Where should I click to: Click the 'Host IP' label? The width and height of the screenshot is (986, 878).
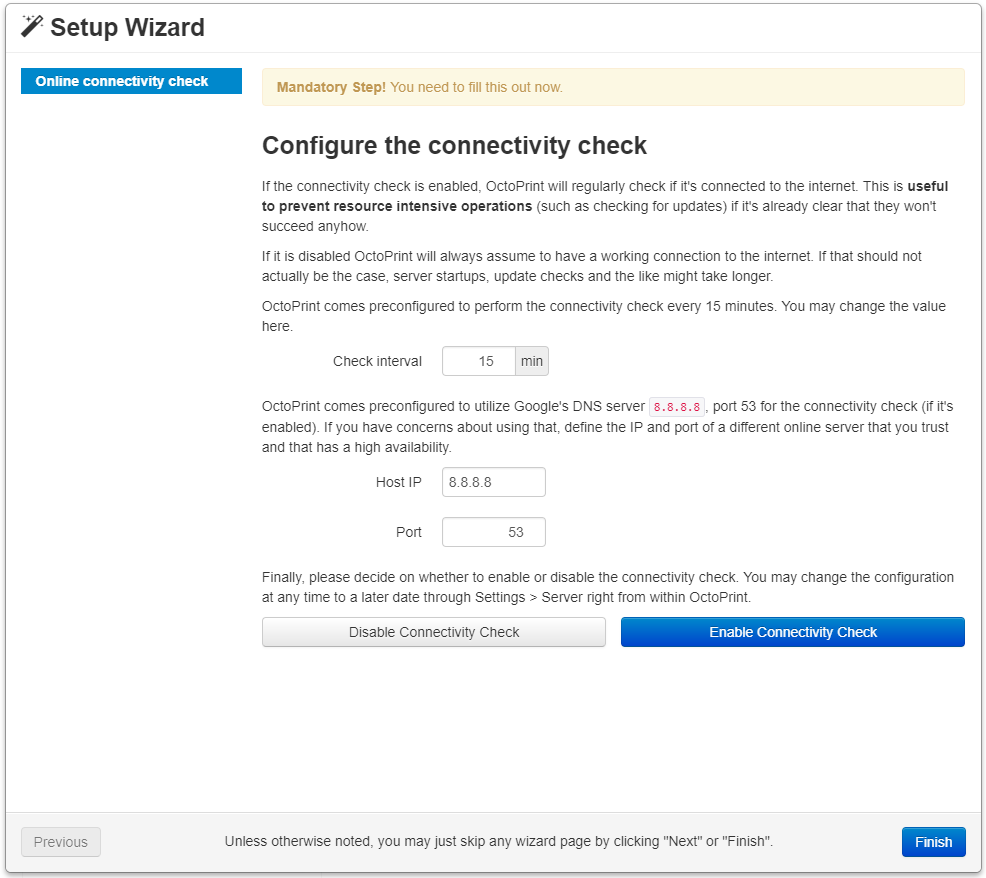pos(399,482)
